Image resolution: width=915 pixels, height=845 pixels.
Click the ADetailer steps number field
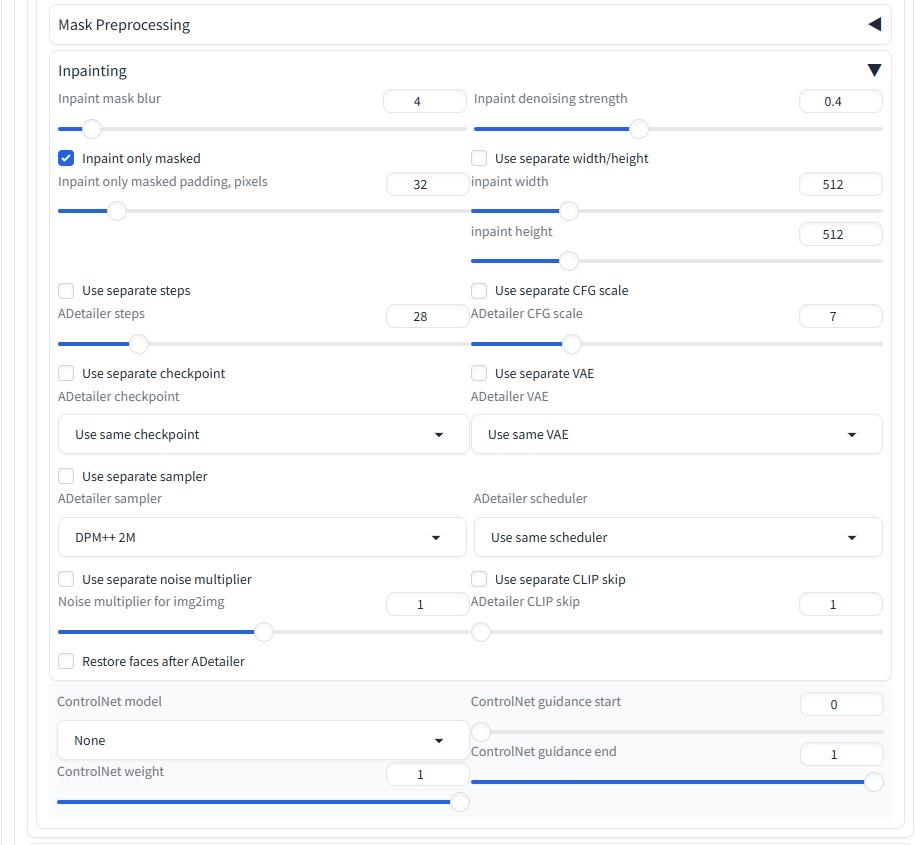[427, 317]
